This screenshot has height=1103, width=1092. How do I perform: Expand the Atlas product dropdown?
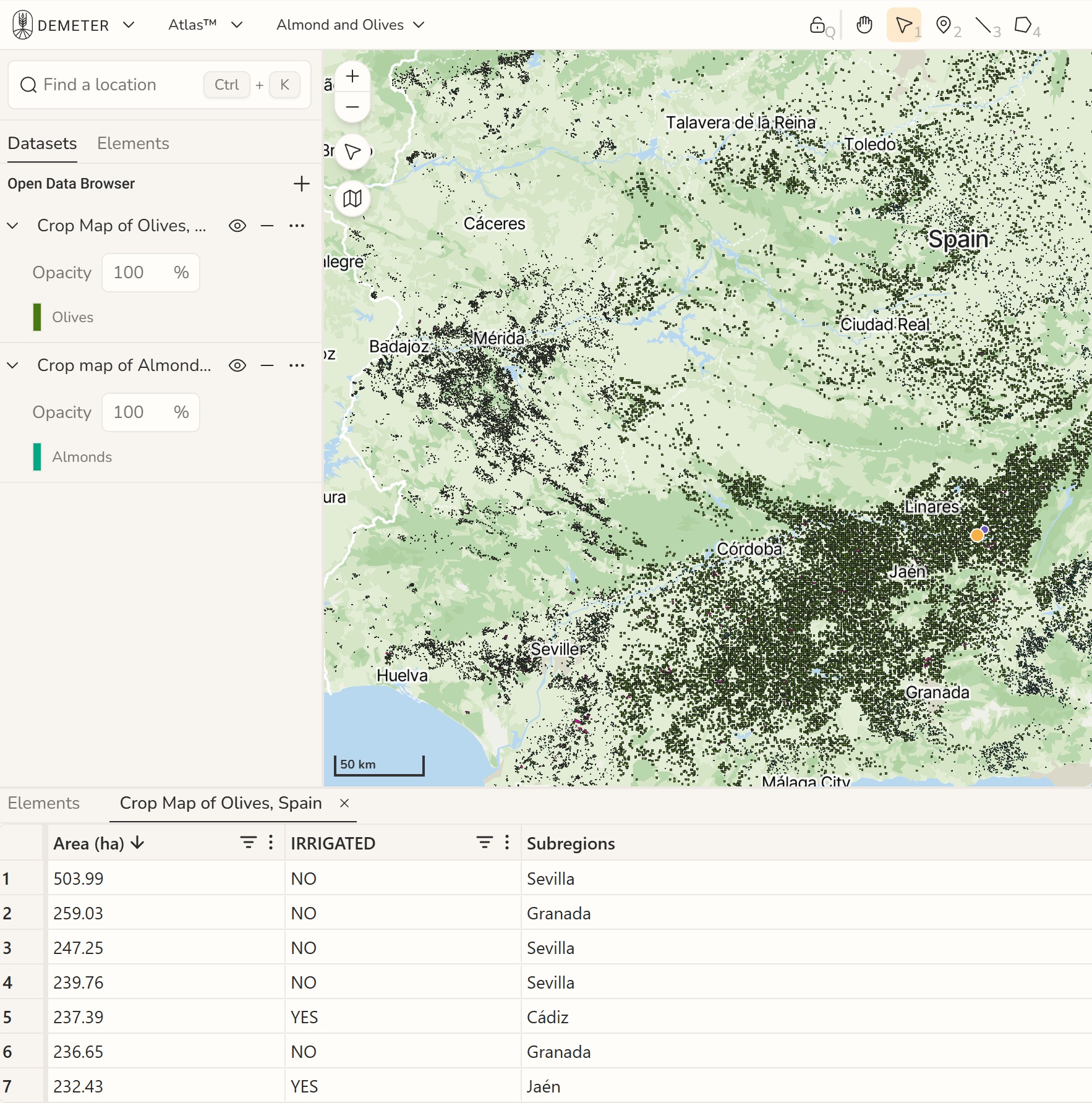(x=205, y=25)
